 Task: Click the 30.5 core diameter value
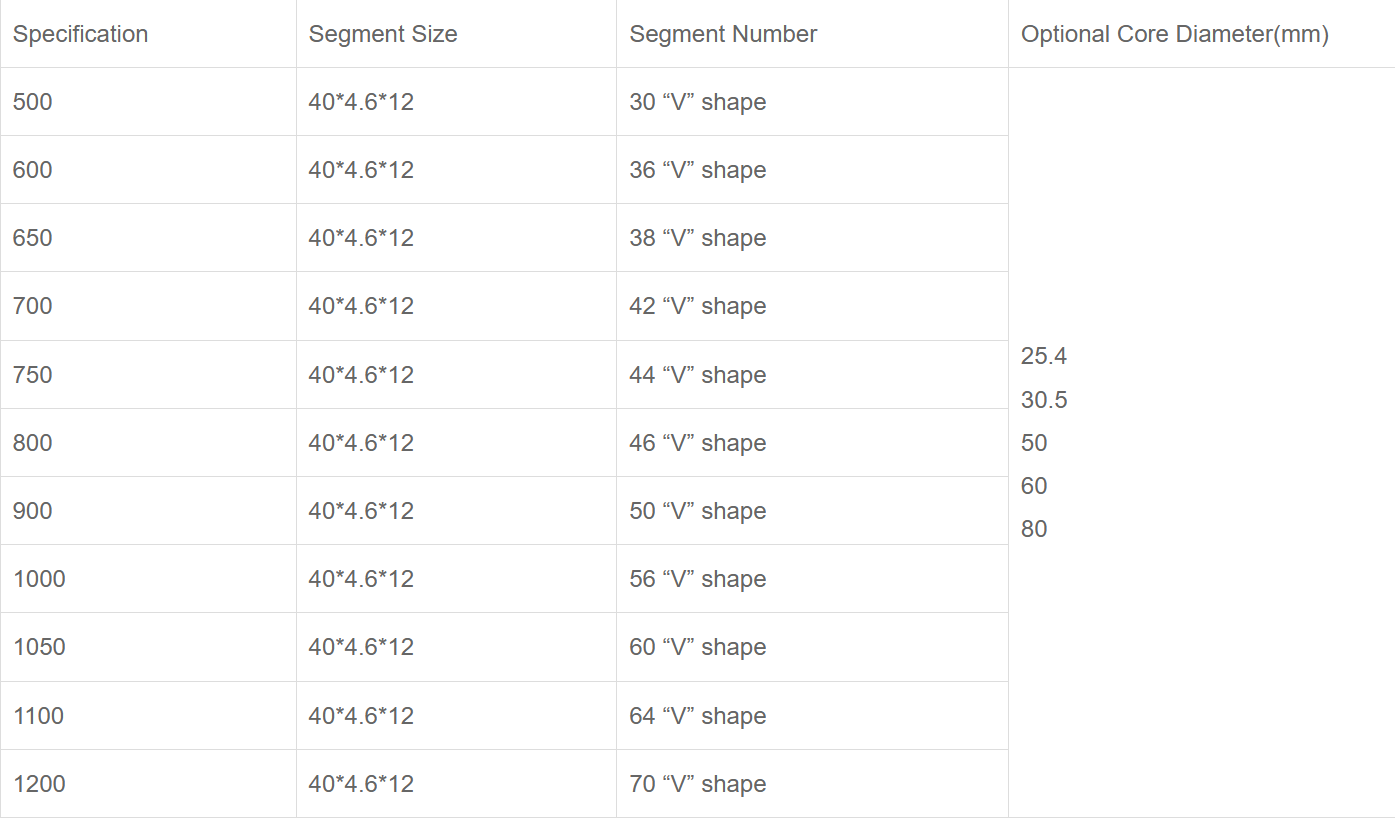click(1044, 400)
